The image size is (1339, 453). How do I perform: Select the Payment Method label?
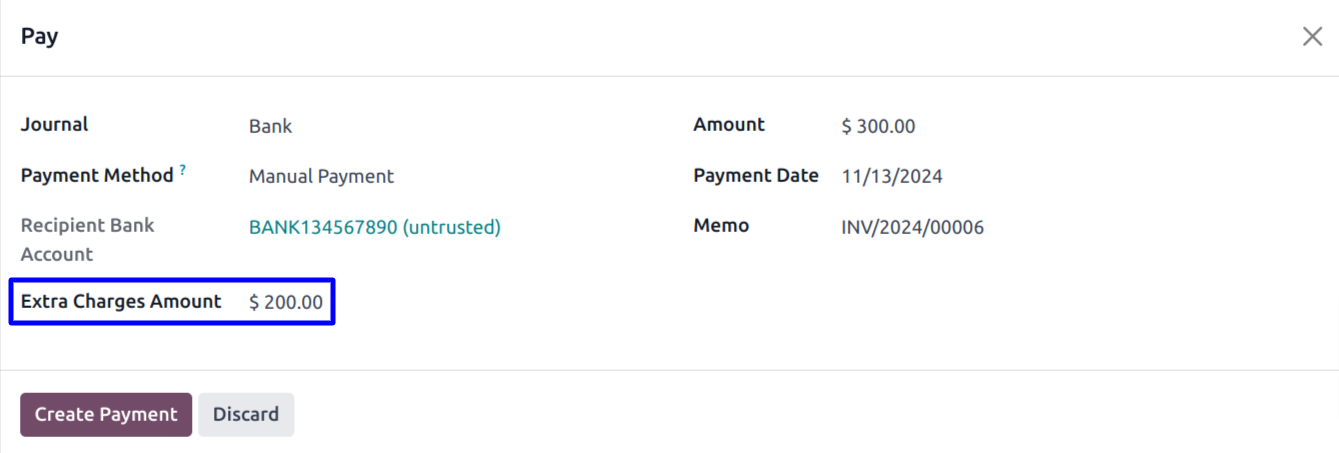[97, 176]
